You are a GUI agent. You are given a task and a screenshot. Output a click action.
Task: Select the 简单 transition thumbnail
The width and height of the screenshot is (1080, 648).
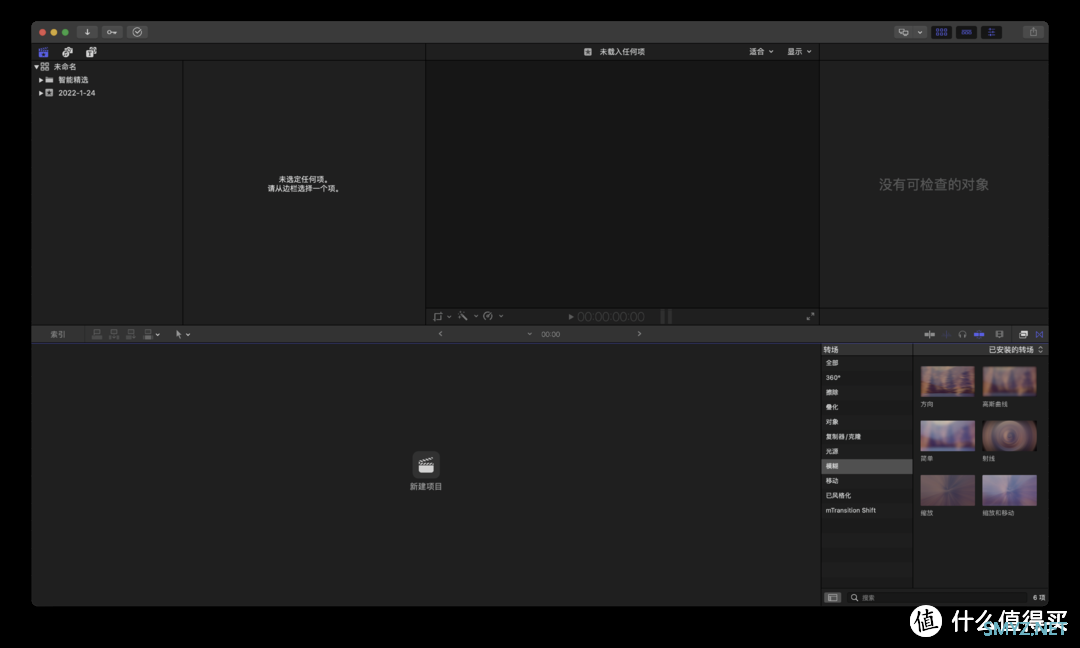[x=947, y=436]
